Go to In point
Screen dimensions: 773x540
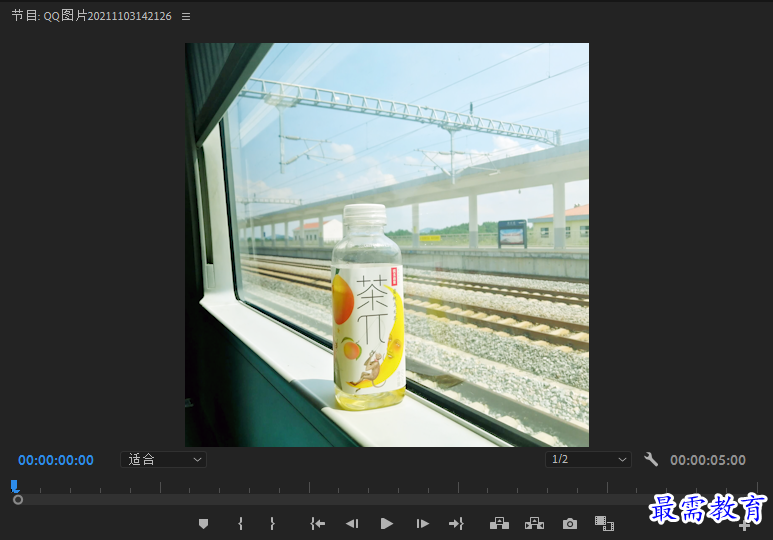317,524
